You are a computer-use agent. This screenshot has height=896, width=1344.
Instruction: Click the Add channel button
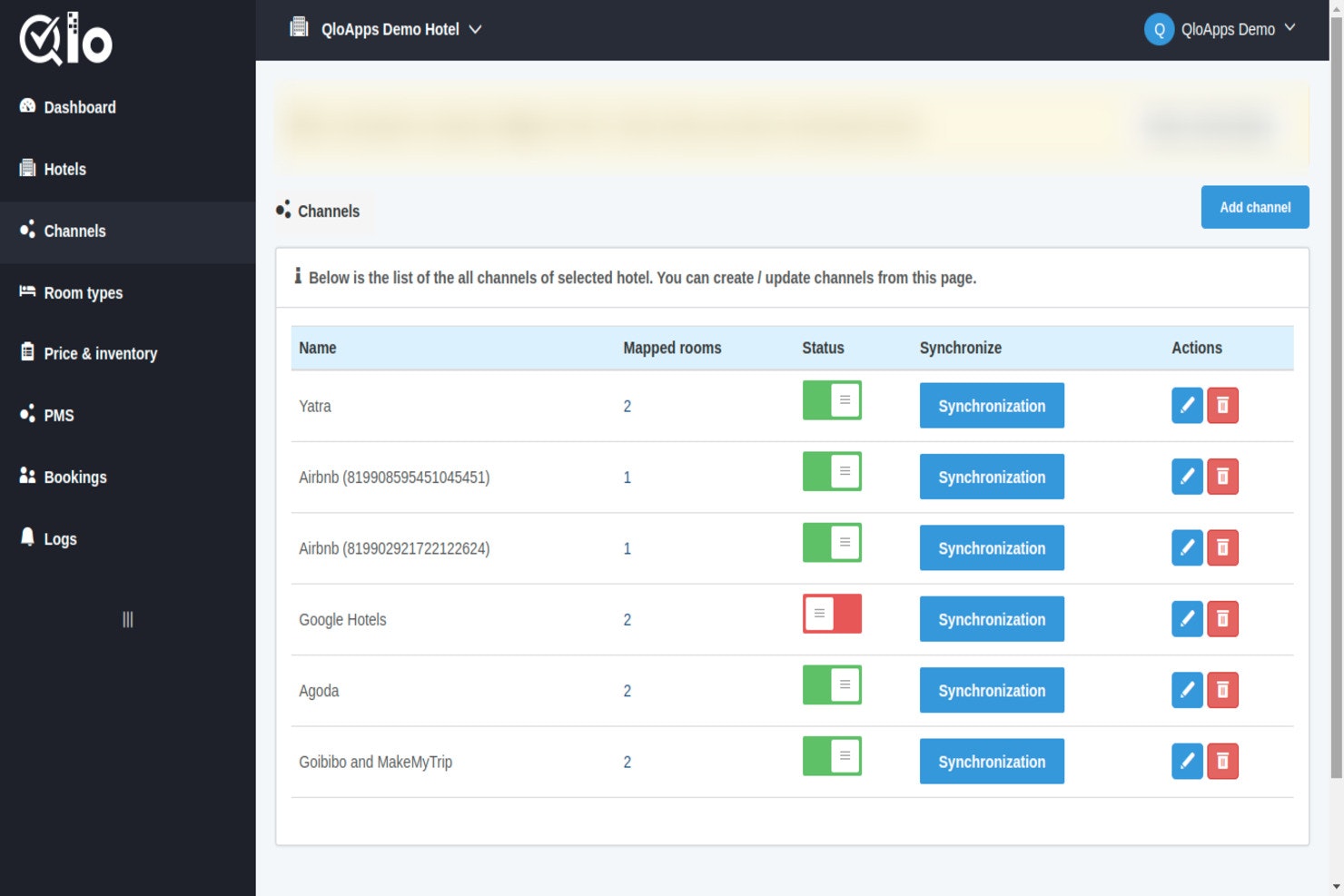click(x=1255, y=207)
